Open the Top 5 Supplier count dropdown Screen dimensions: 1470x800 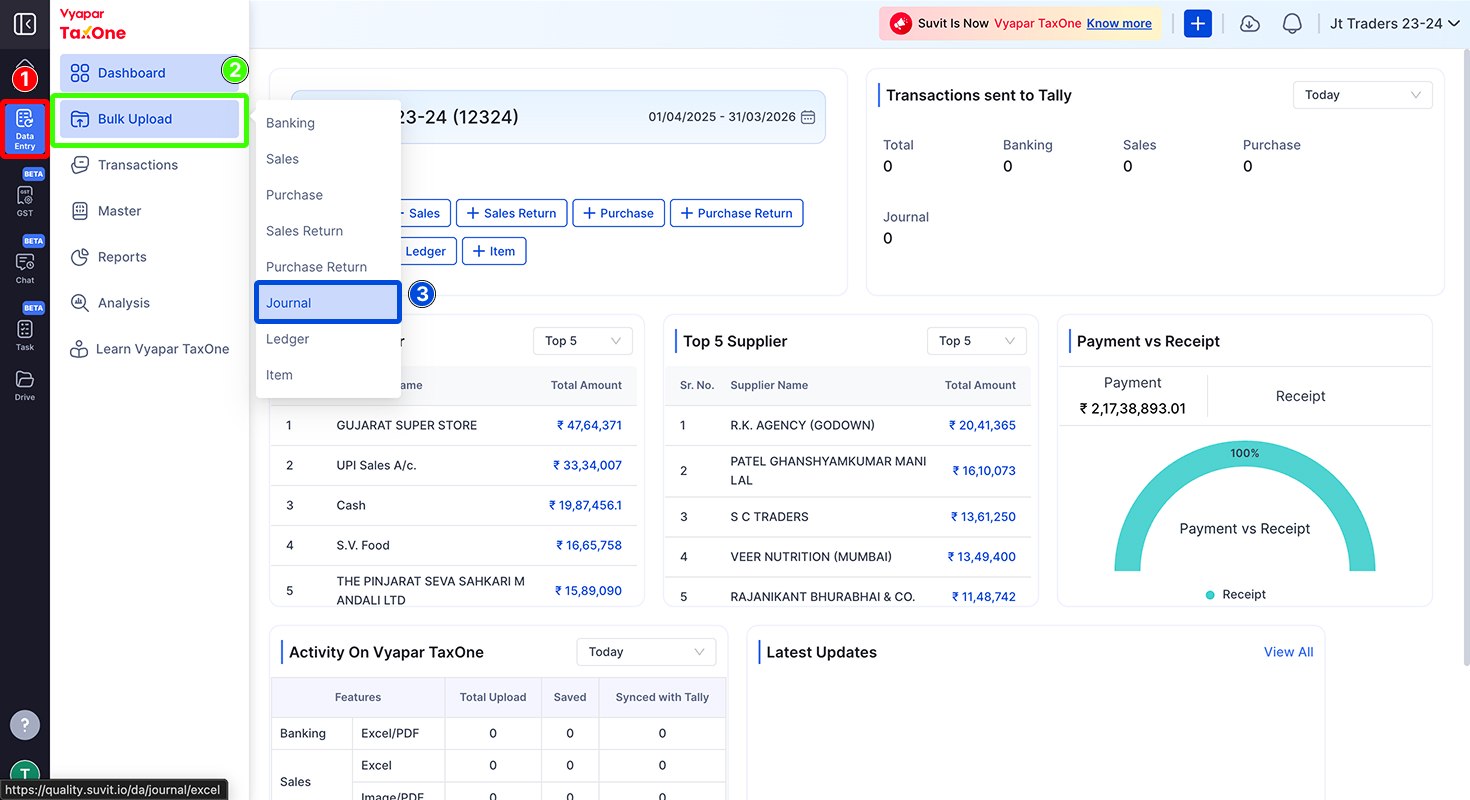976,341
